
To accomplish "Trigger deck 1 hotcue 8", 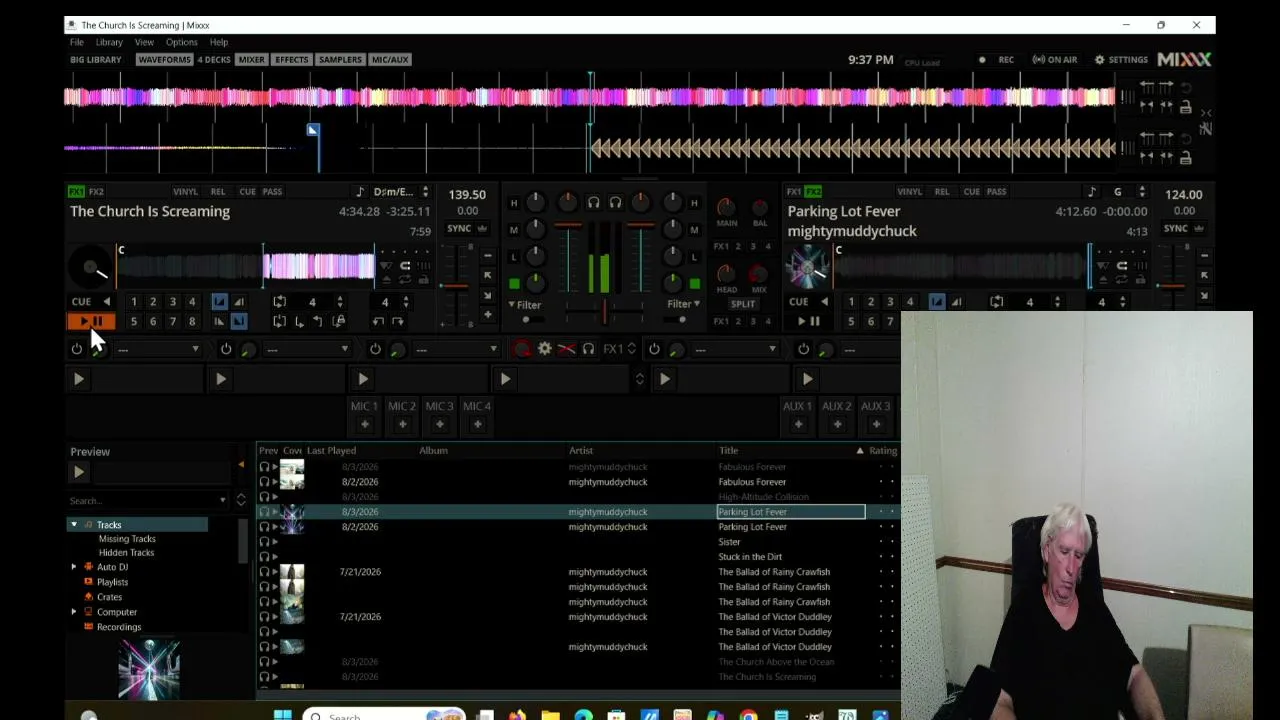I will tap(192, 321).
